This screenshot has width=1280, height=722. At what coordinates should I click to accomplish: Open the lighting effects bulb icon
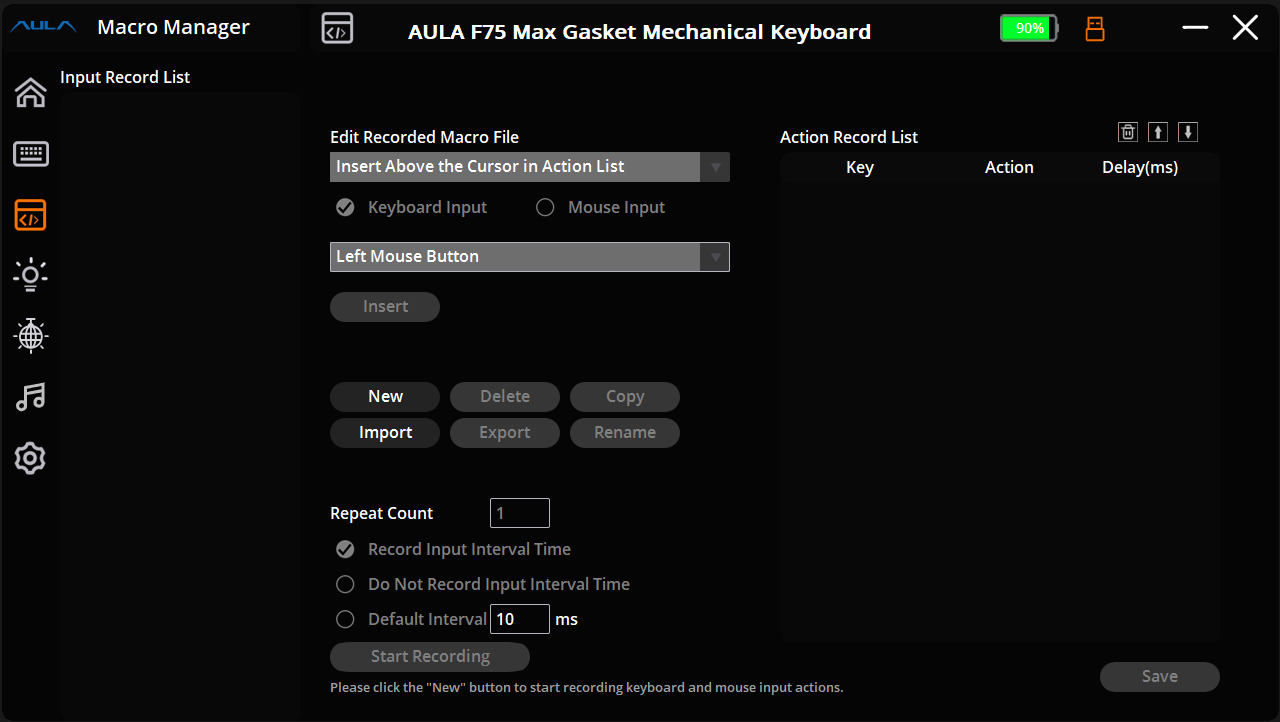tap(30, 275)
